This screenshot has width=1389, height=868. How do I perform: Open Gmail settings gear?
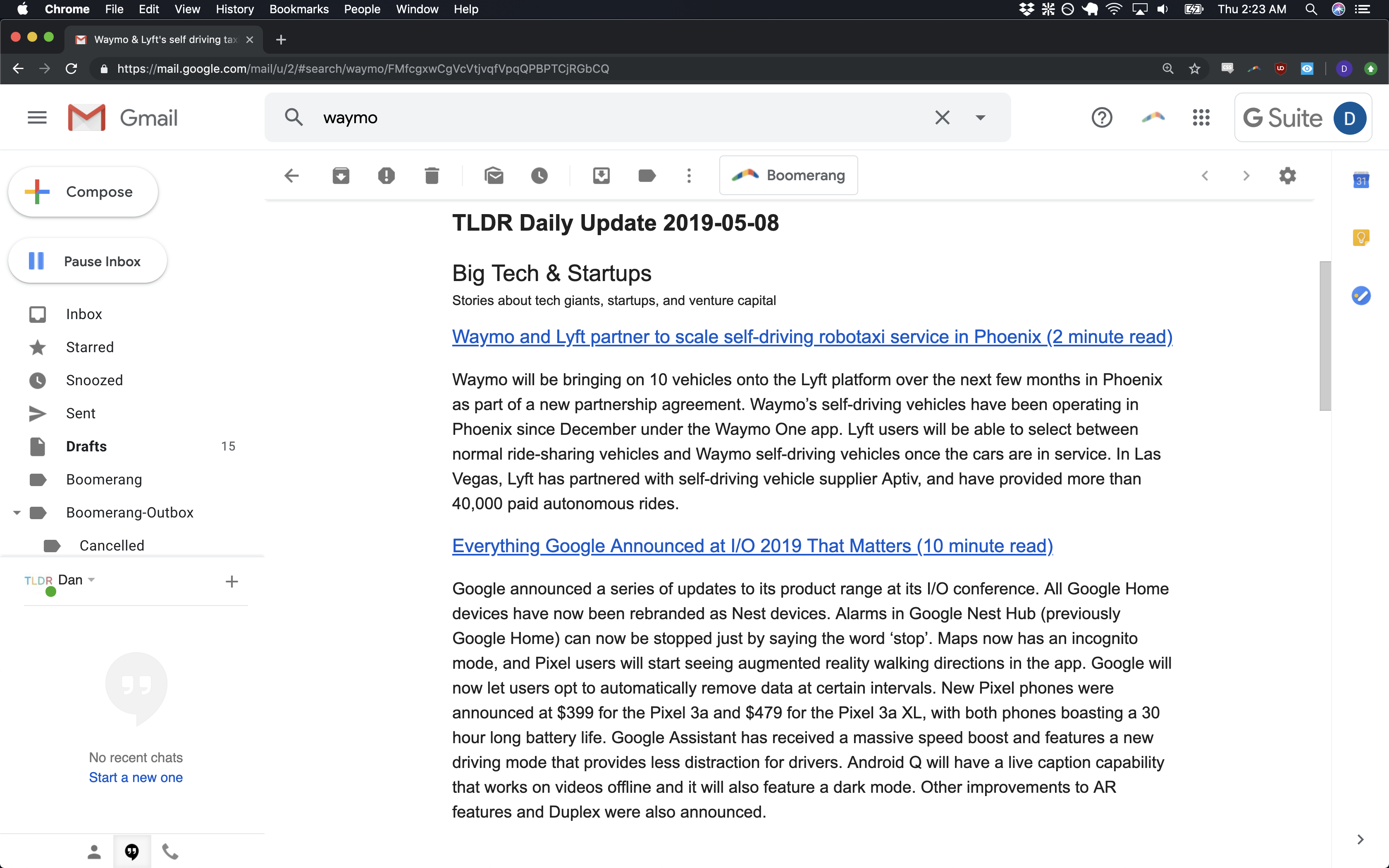click(1287, 176)
